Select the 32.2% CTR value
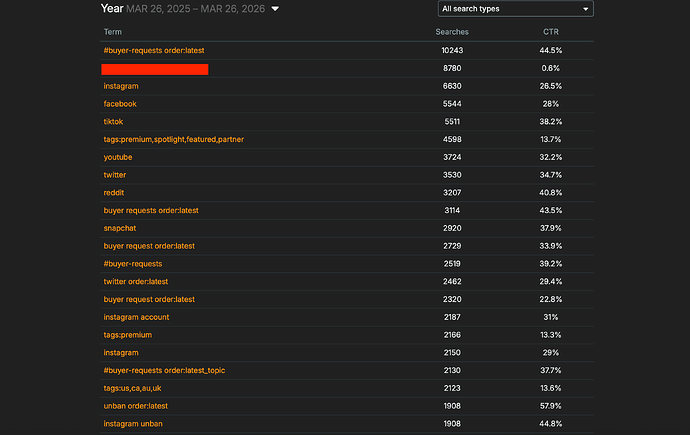 click(x=551, y=157)
